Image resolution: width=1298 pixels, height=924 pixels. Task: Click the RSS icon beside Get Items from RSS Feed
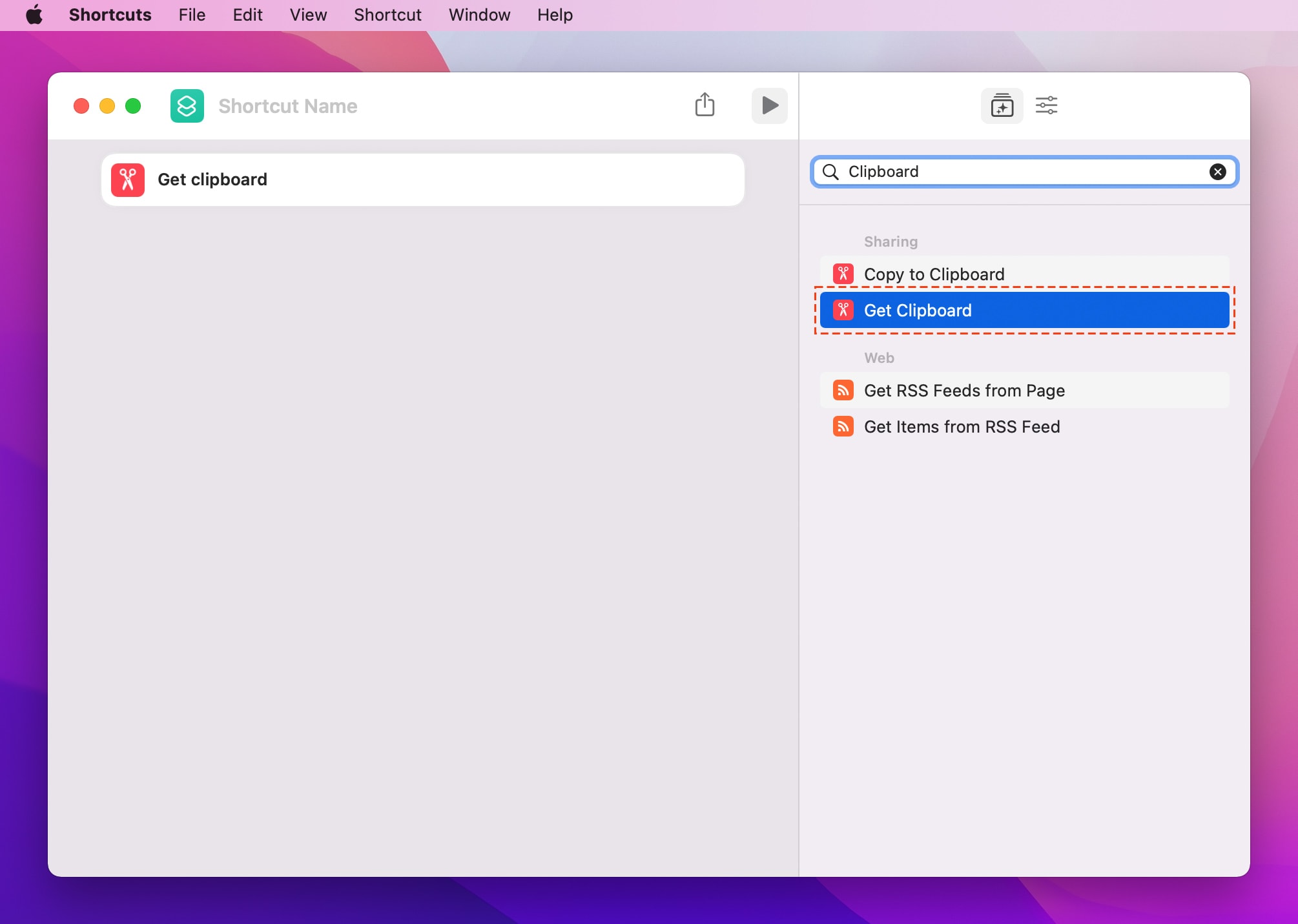843,426
